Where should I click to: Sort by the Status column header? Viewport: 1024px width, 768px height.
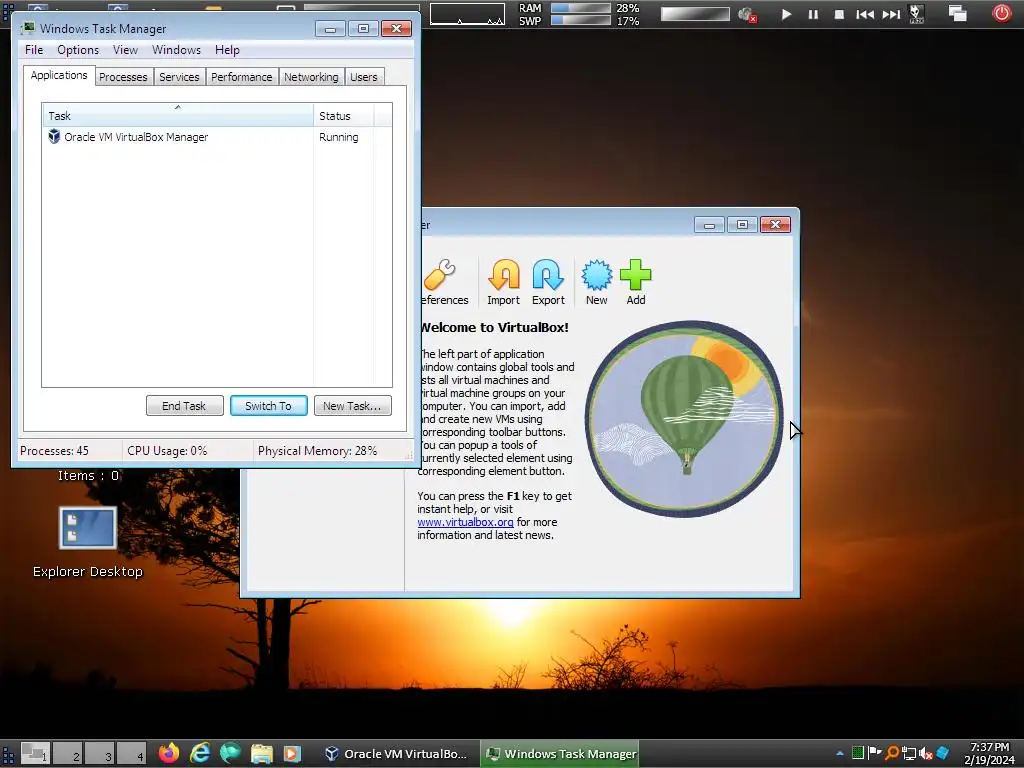(344, 116)
